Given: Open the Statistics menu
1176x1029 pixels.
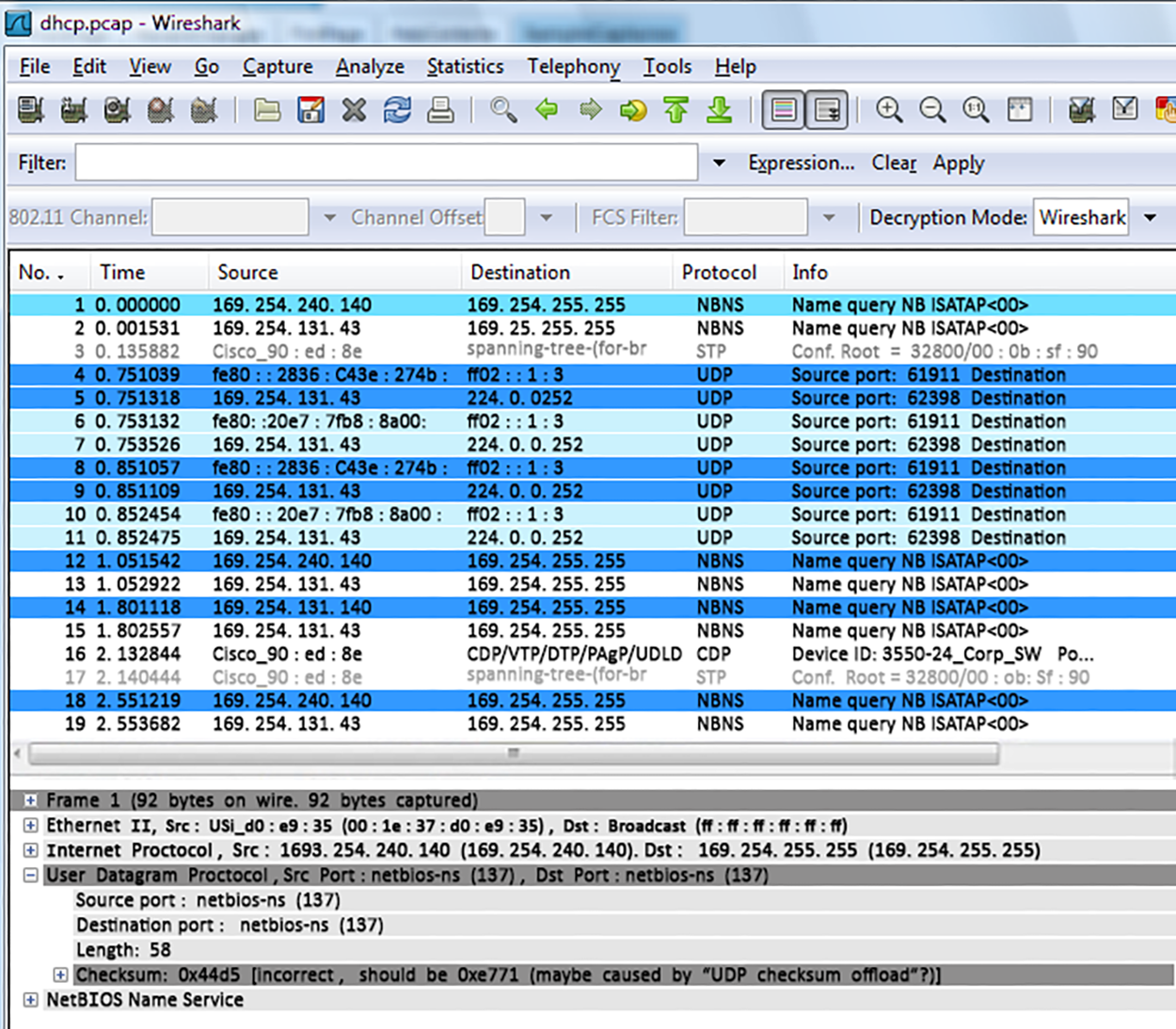Looking at the screenshot, I should pos(465,67).
